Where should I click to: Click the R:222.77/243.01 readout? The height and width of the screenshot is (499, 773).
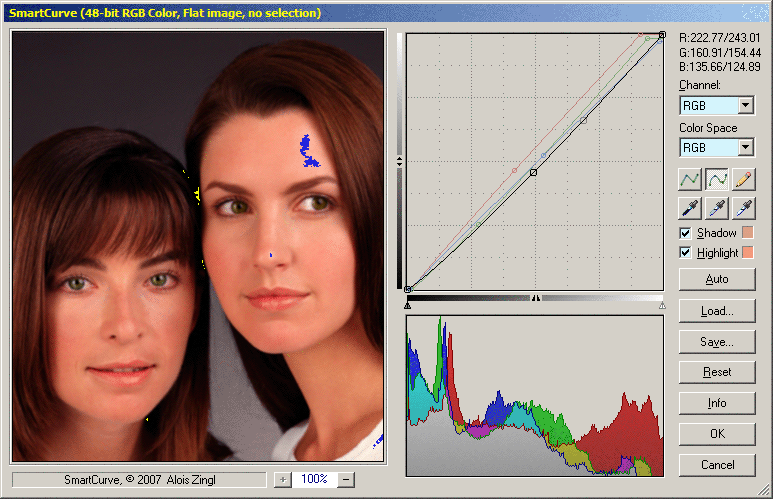[x=720, y=37]
